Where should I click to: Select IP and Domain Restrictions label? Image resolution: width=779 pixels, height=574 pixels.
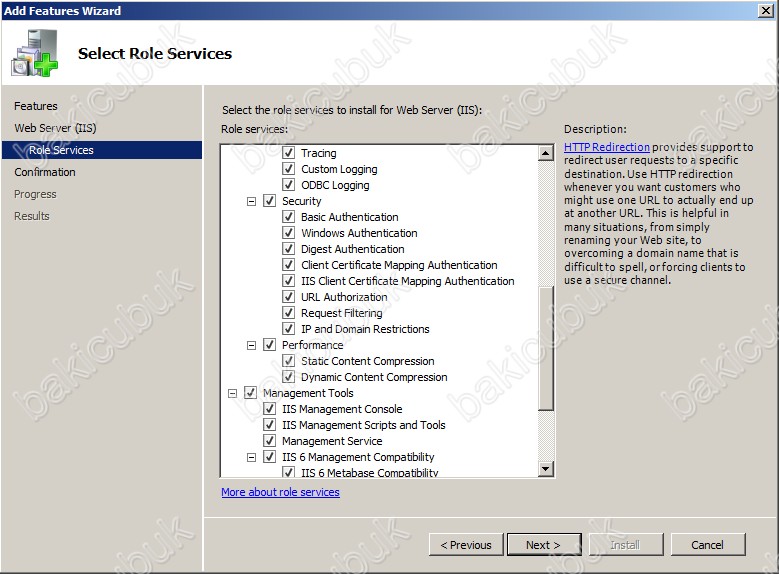365,328
